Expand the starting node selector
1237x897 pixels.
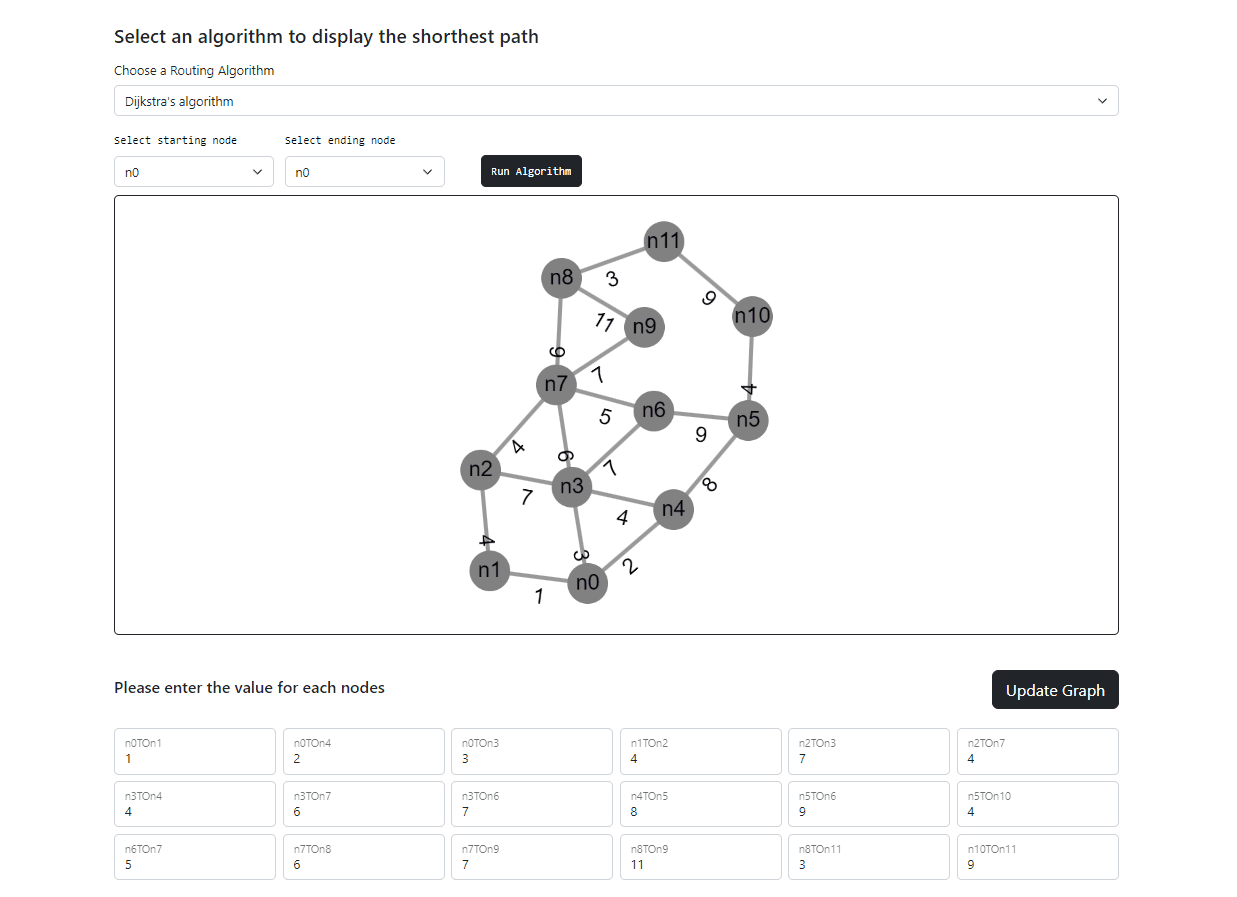[194, 171]
